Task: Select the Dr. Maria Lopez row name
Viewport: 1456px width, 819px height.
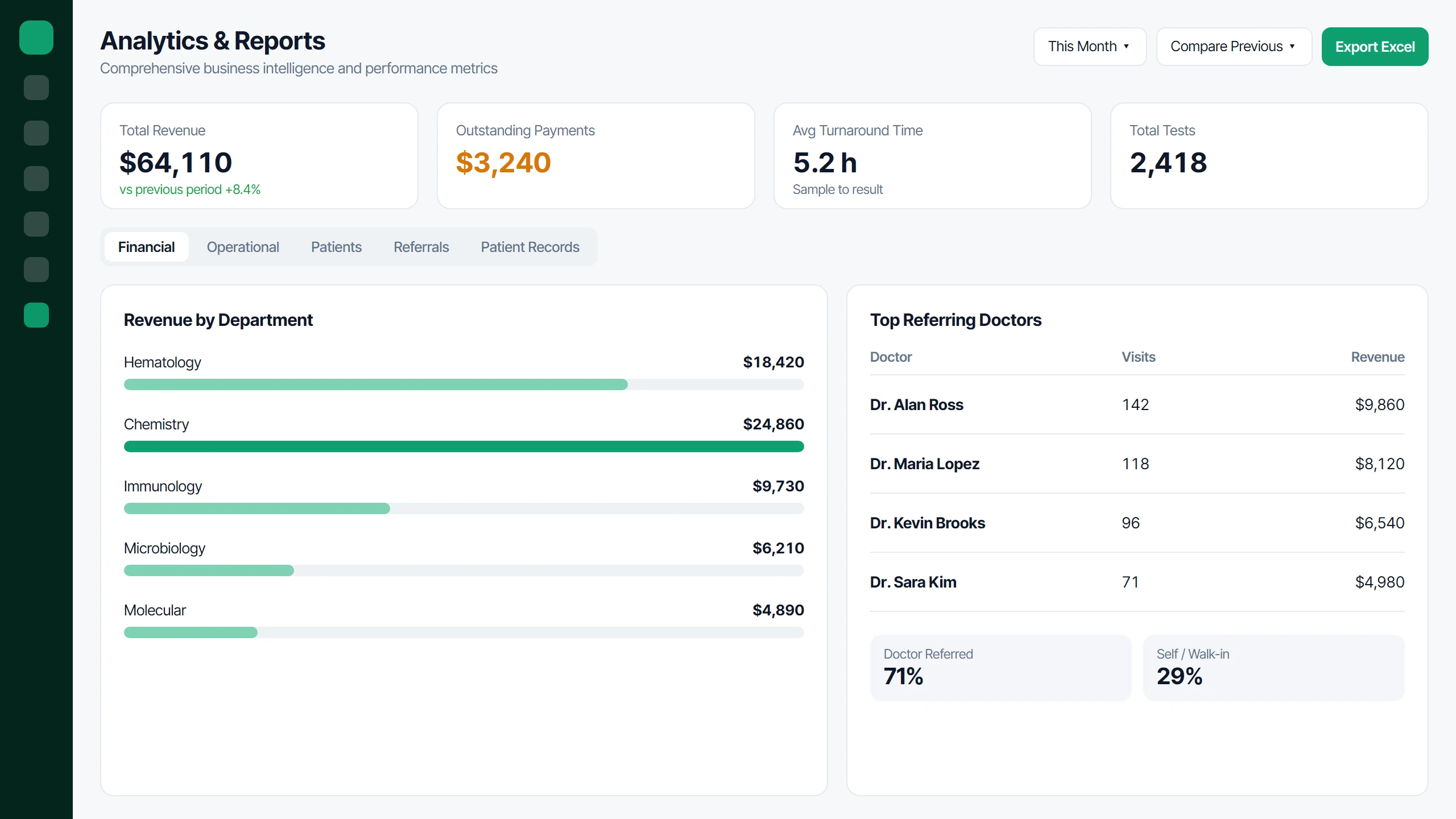Action: point(924,464)
